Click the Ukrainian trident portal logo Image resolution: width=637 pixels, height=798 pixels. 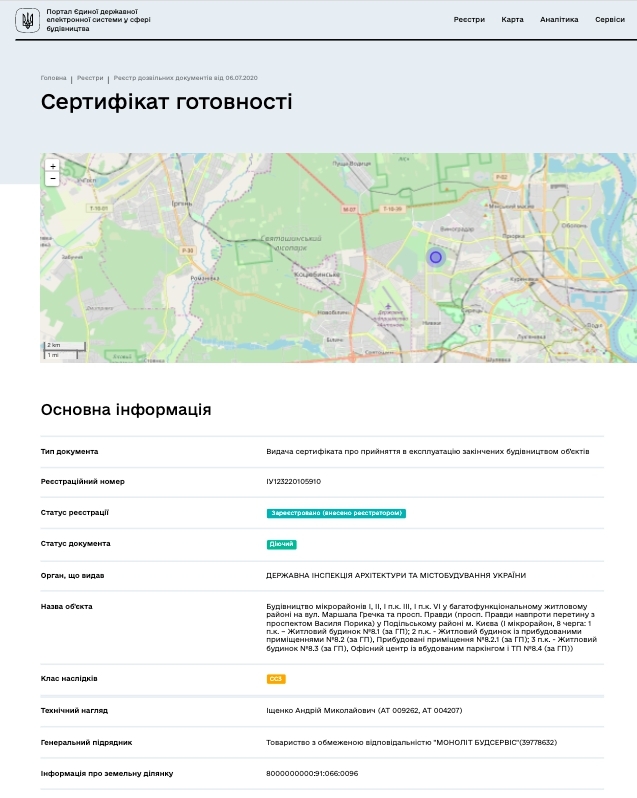point(27,20)
